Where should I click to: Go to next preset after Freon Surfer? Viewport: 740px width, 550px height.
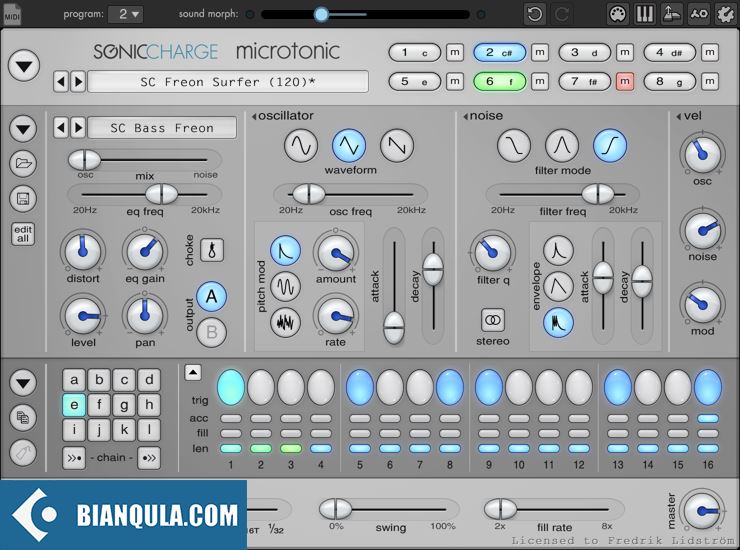coord(78,82)
